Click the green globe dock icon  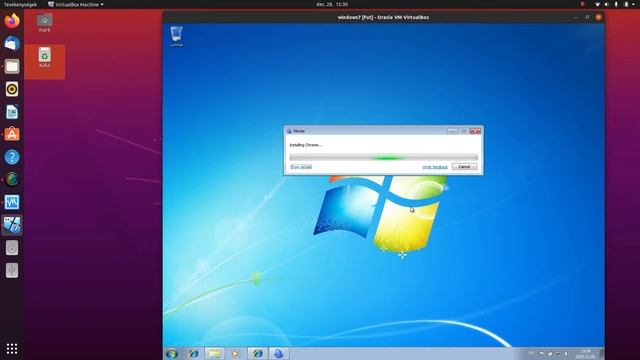click(12, 179)
